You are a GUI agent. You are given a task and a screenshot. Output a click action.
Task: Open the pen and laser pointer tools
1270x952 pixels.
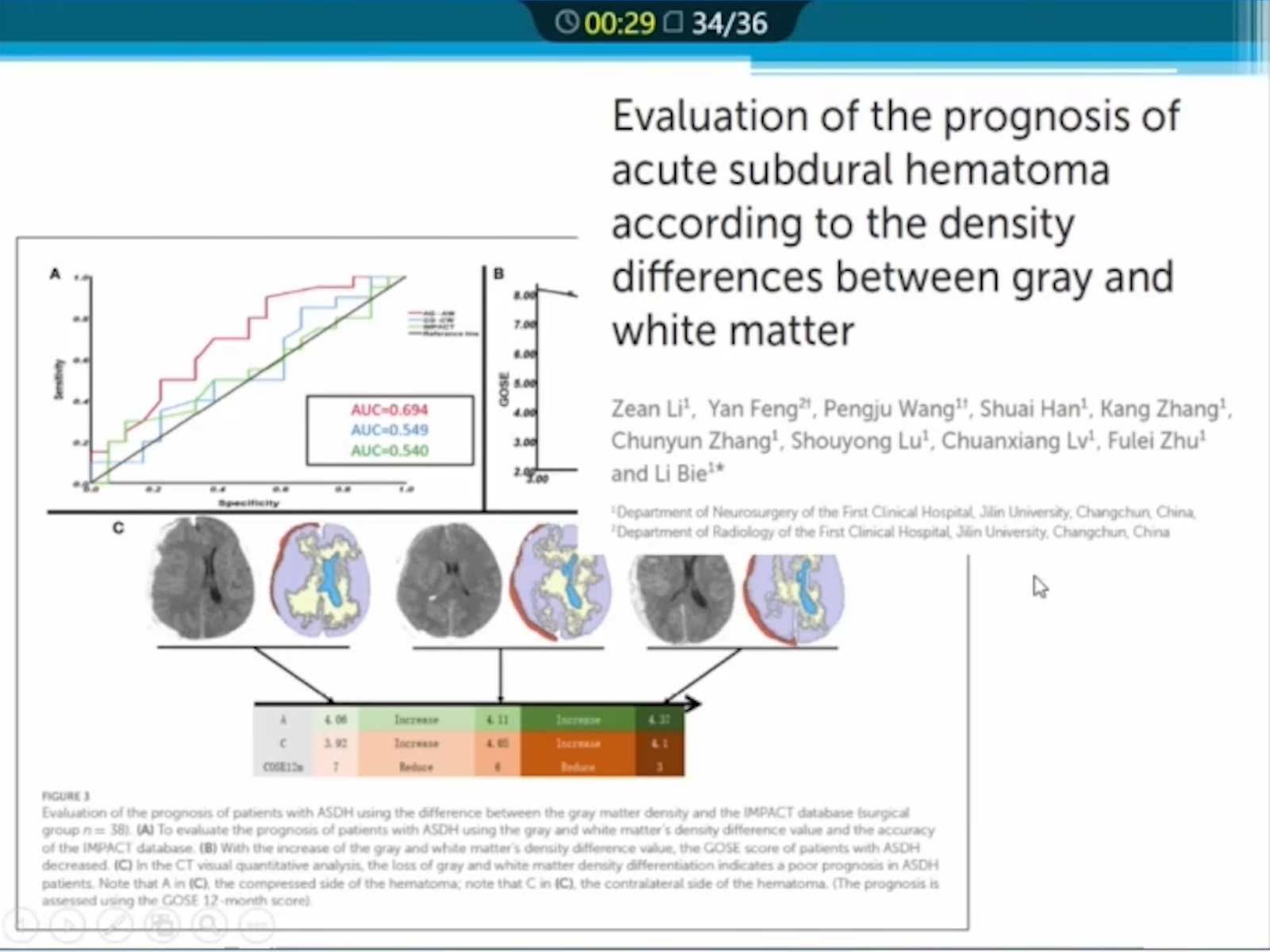click(x=116, y=924)
